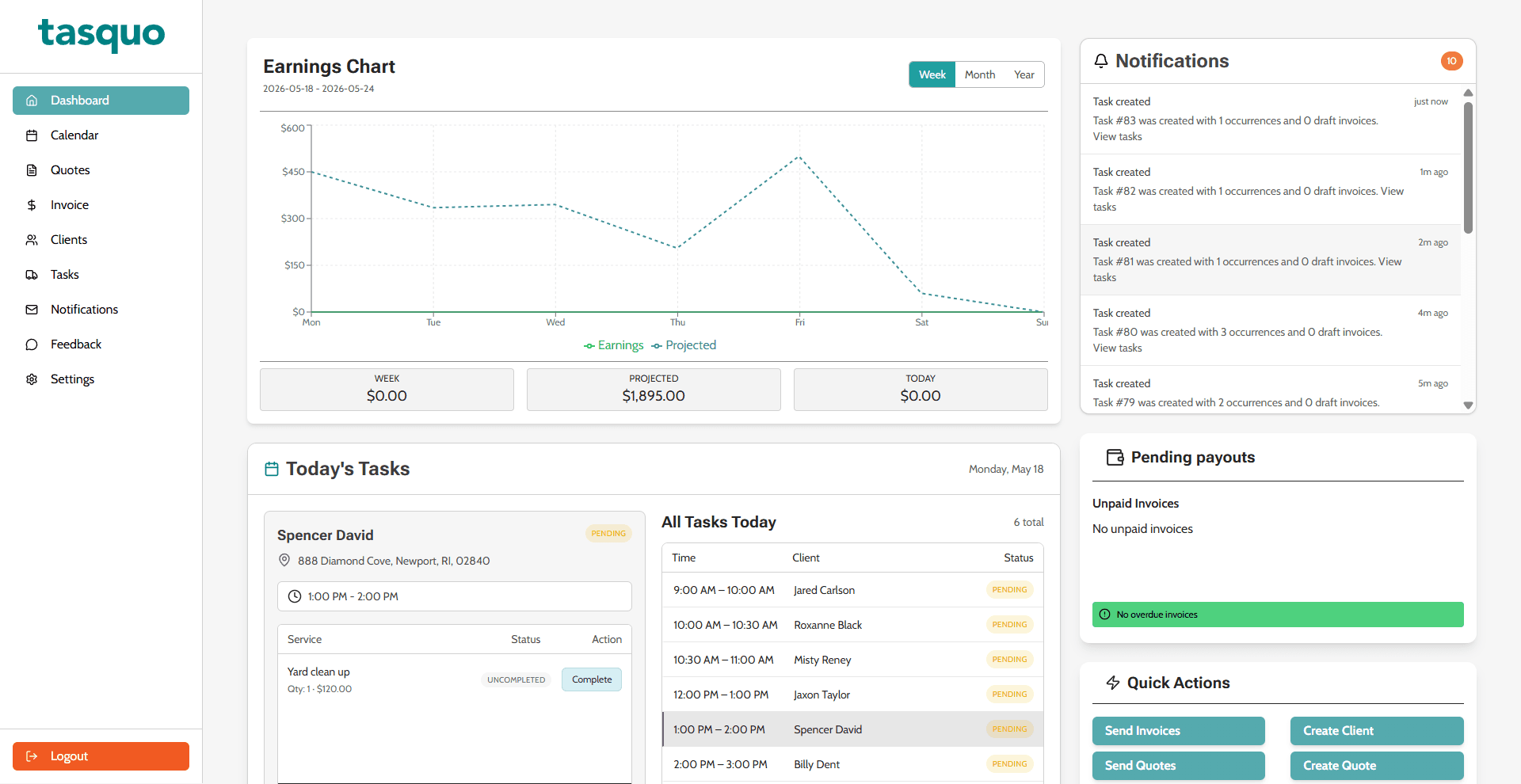Screen dimensions: 1521x784
Task: Click the wallet icon beside Pending payouts
Action: point(1115,457)
